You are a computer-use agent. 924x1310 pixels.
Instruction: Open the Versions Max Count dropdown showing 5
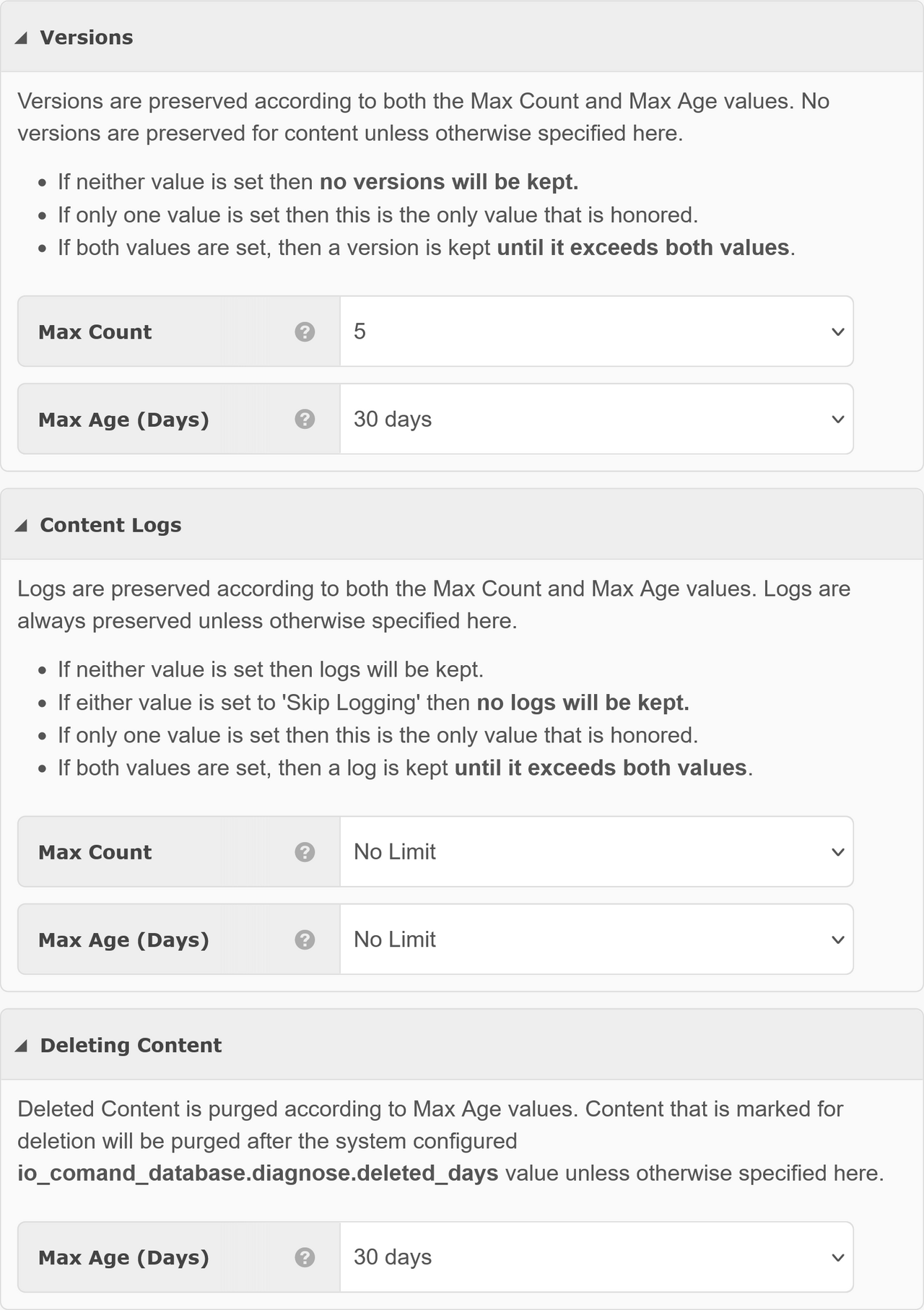(596, 331)
